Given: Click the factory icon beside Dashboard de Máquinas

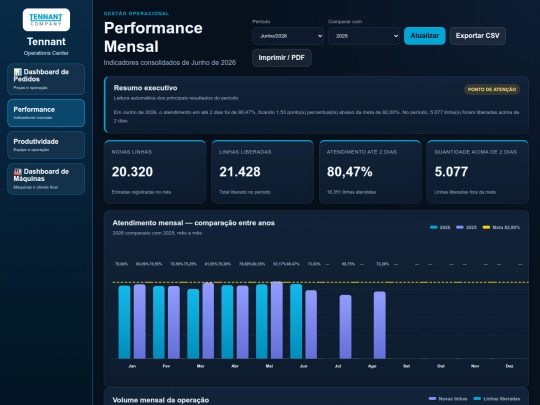Looking at the screenshot, I should [18, 172].
